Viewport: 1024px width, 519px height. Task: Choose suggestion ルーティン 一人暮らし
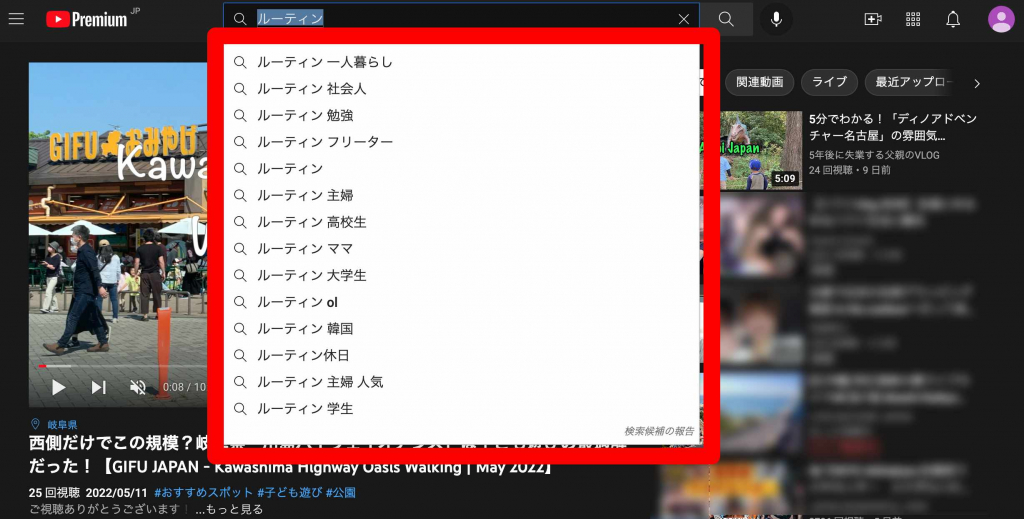pyautogui.click(x=324, y=62)
